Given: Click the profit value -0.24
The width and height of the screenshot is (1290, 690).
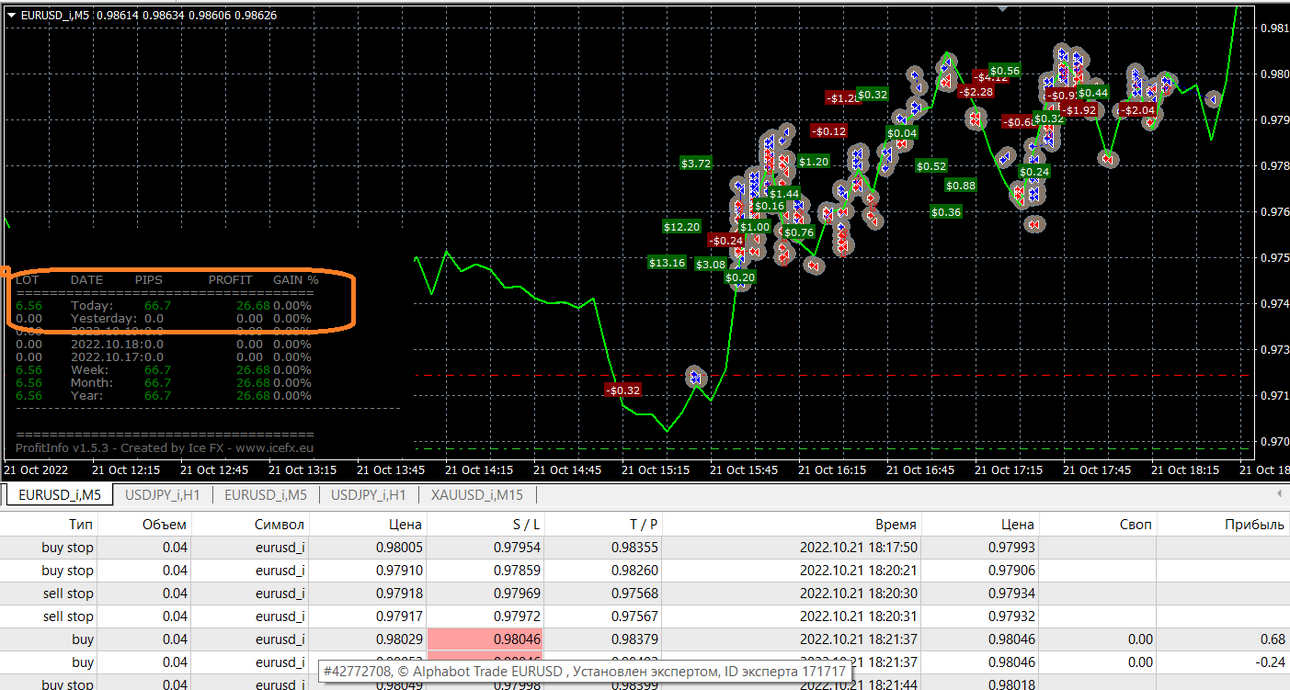Looking at the screenshot, I should point(1270,662).
